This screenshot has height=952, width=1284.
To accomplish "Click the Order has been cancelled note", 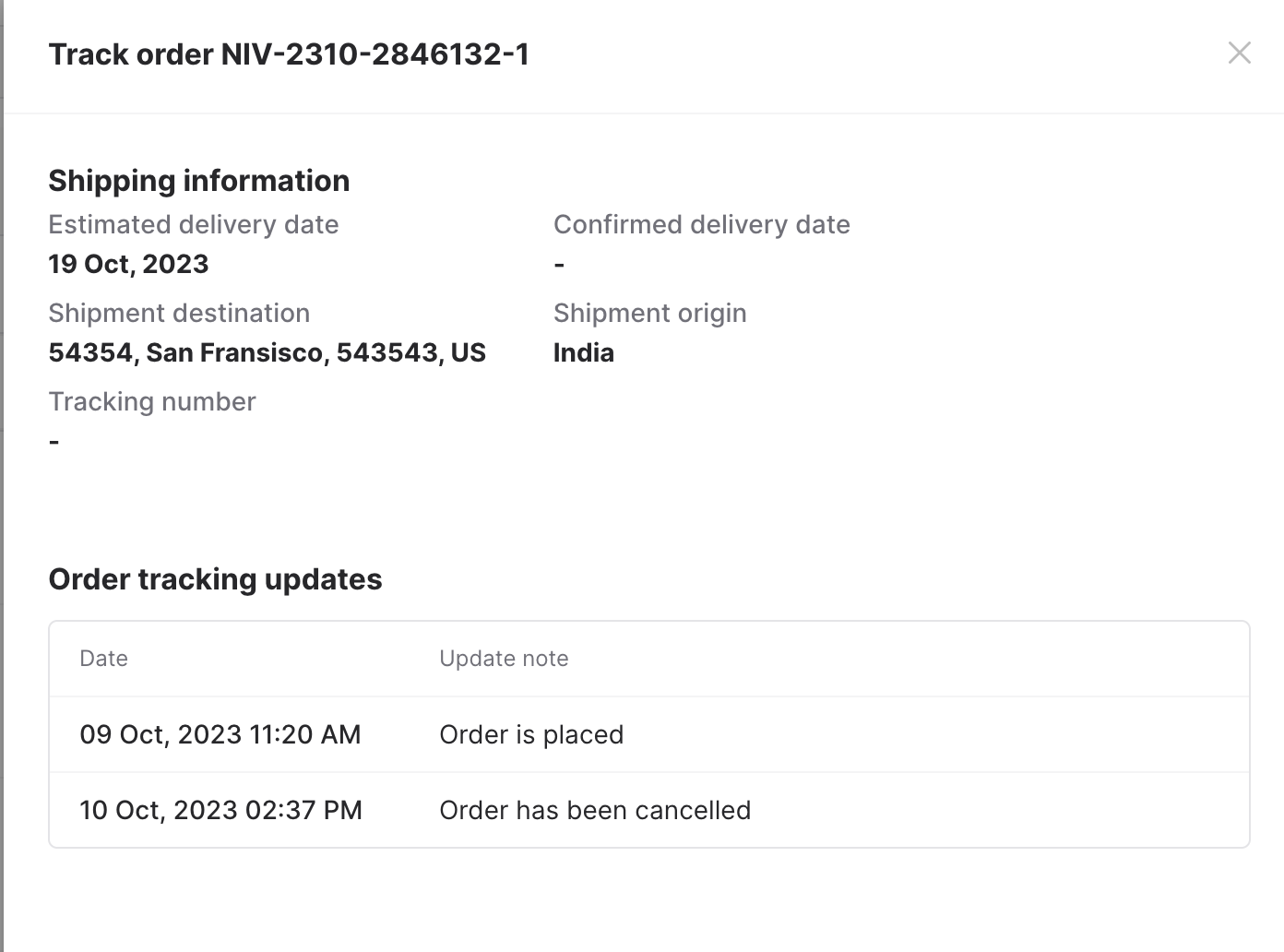I will point(594,810).
